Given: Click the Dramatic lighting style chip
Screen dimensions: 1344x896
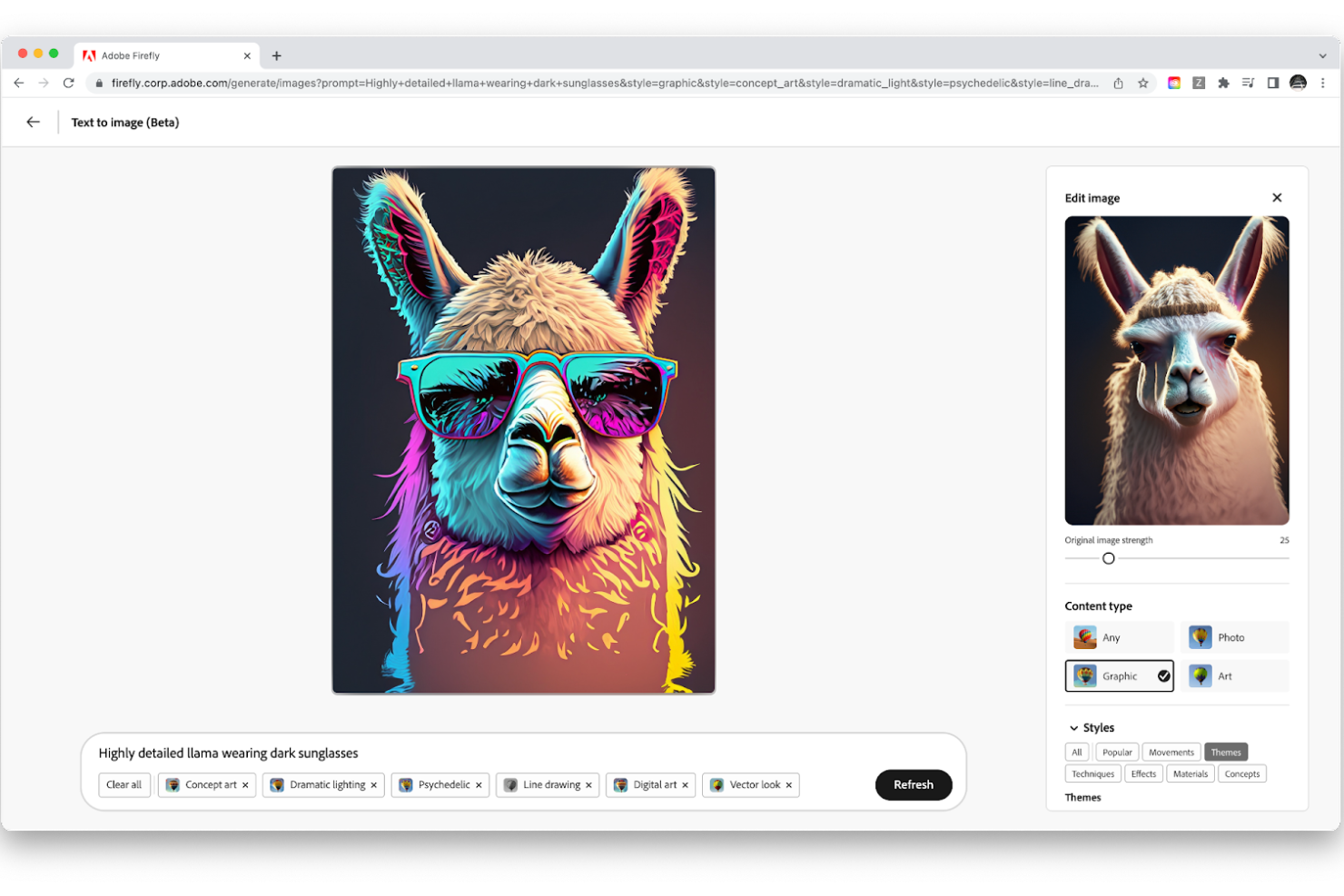Looking at the screenshot, I should (323, 785).
